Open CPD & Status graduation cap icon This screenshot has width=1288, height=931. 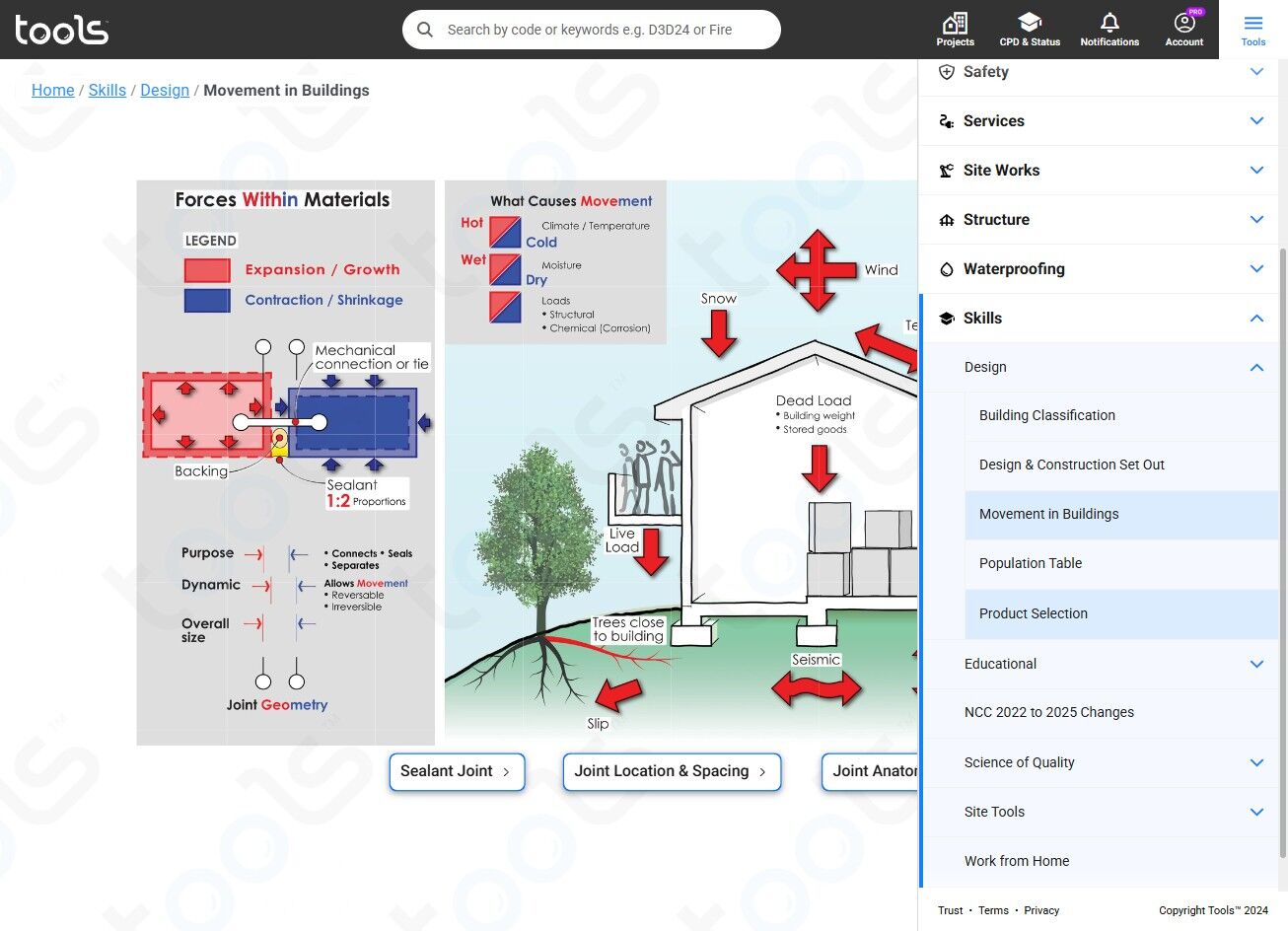tap(1030, 23)
